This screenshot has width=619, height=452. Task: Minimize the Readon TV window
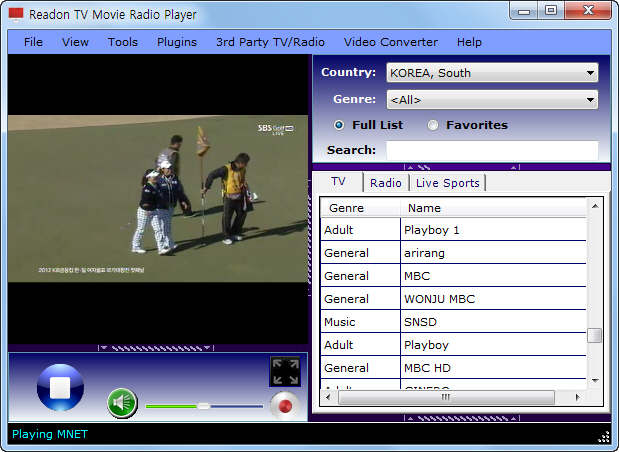[x=523, y=11]
